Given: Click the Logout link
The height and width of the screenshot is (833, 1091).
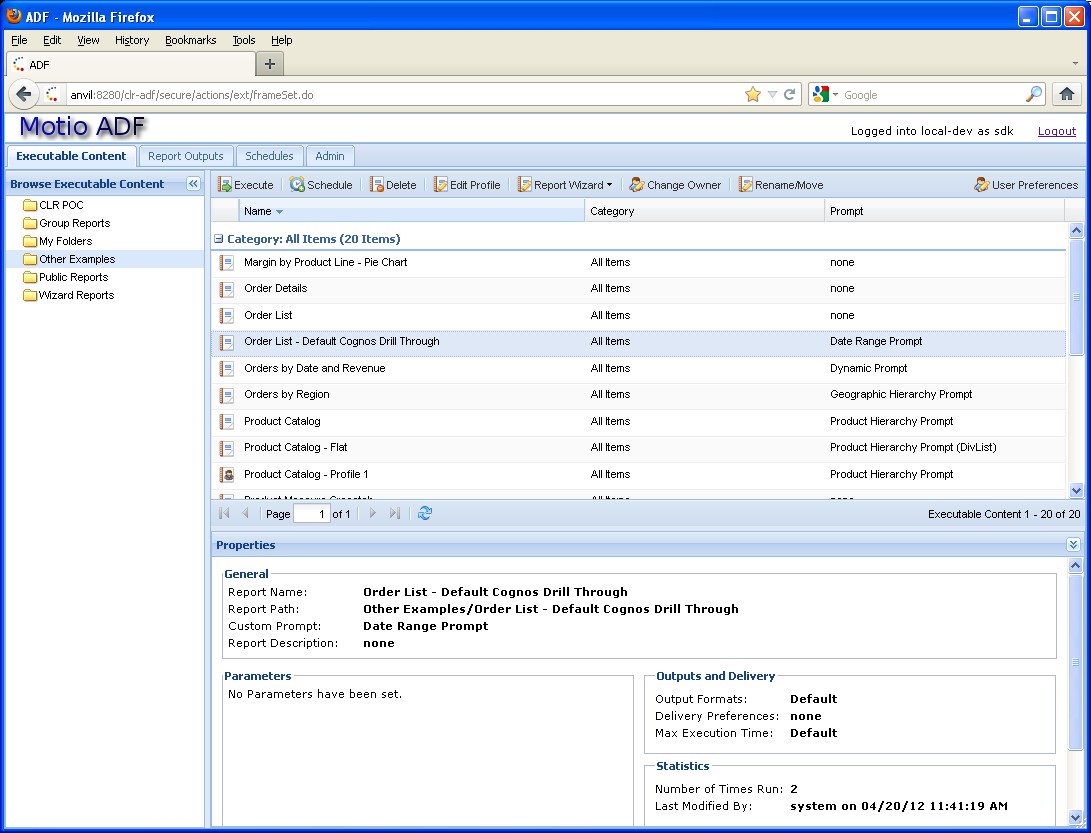Looking at the screenshot, I should [x=1057, y=131].
